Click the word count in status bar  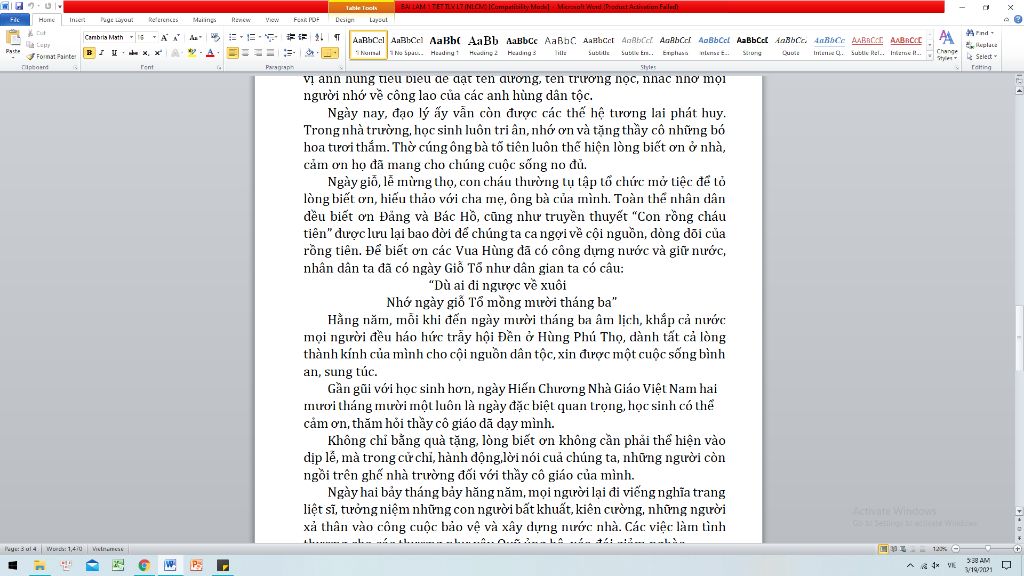click(64, 549)
